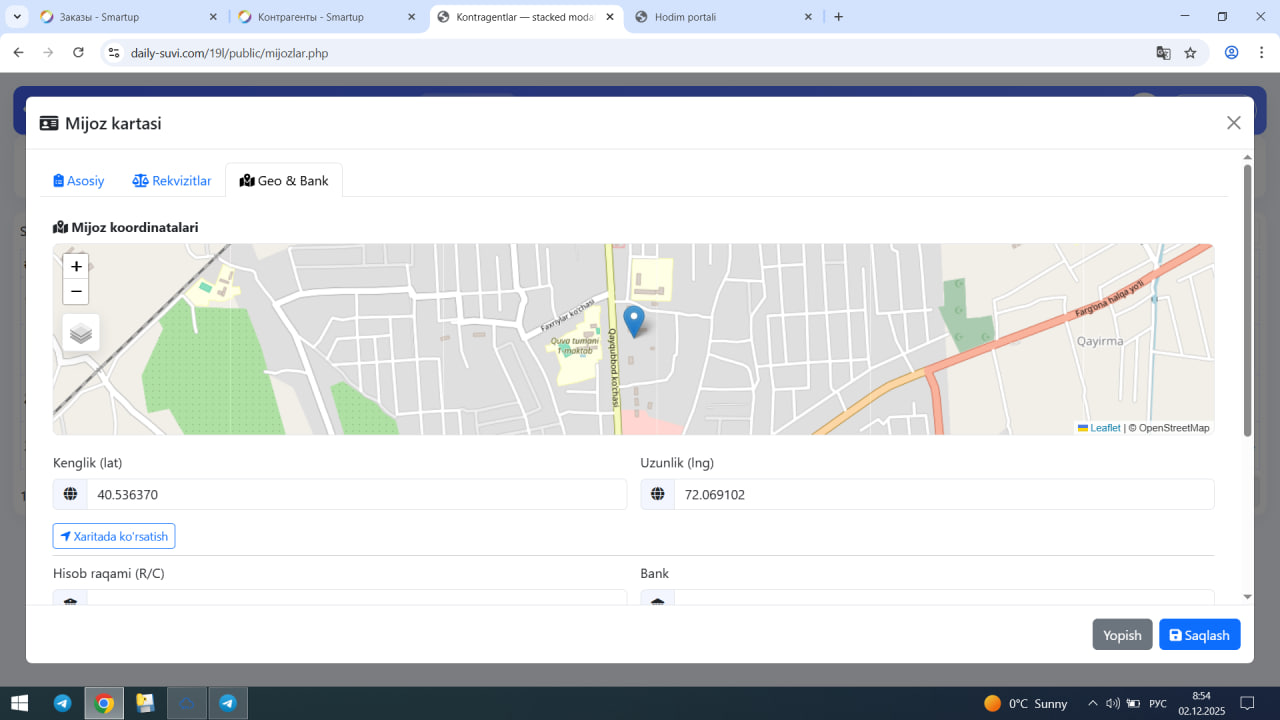The width and height of the screenshot is (1280, 720).
Task: Click the blue location marker on map
Action: coord(634,320)
